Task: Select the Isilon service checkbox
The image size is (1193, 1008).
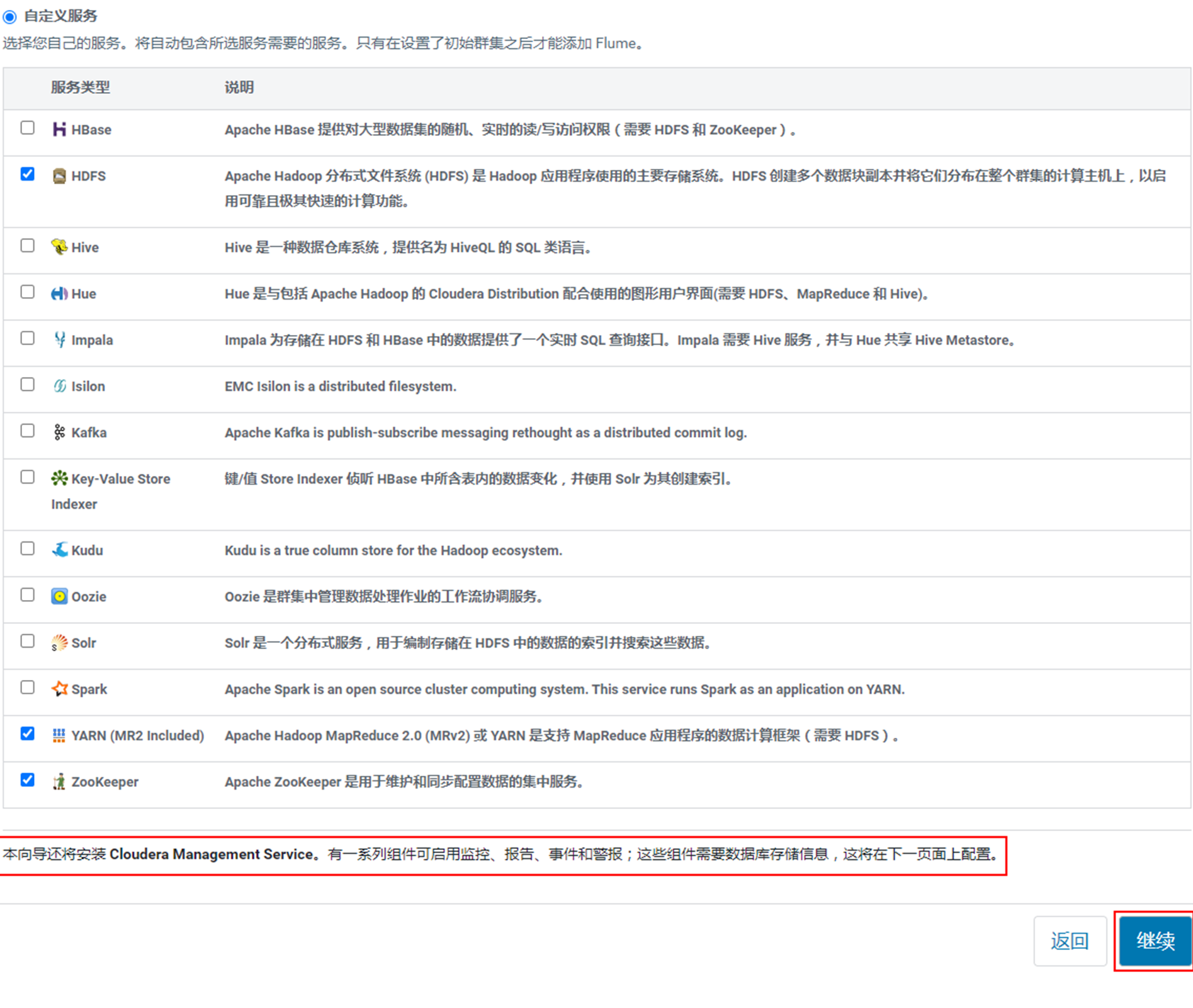Action: [27, 385]
